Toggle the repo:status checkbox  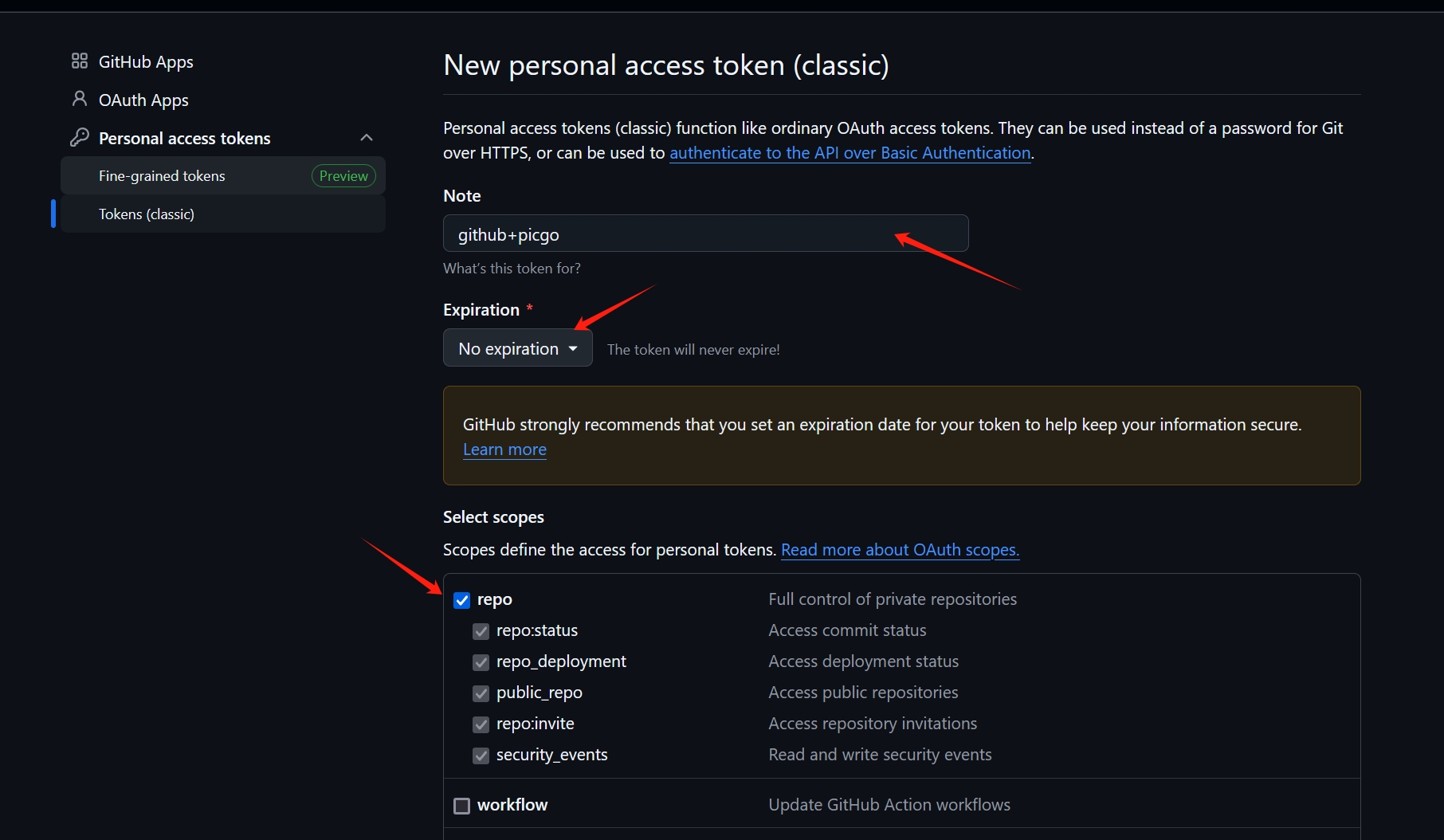(481, 631)
